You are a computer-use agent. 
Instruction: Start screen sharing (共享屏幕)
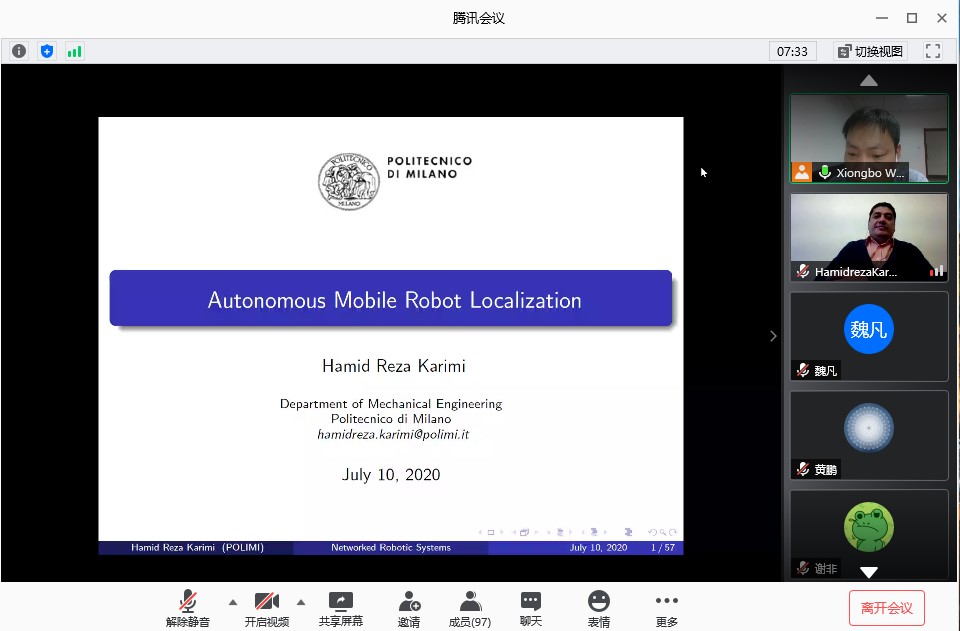340,607
